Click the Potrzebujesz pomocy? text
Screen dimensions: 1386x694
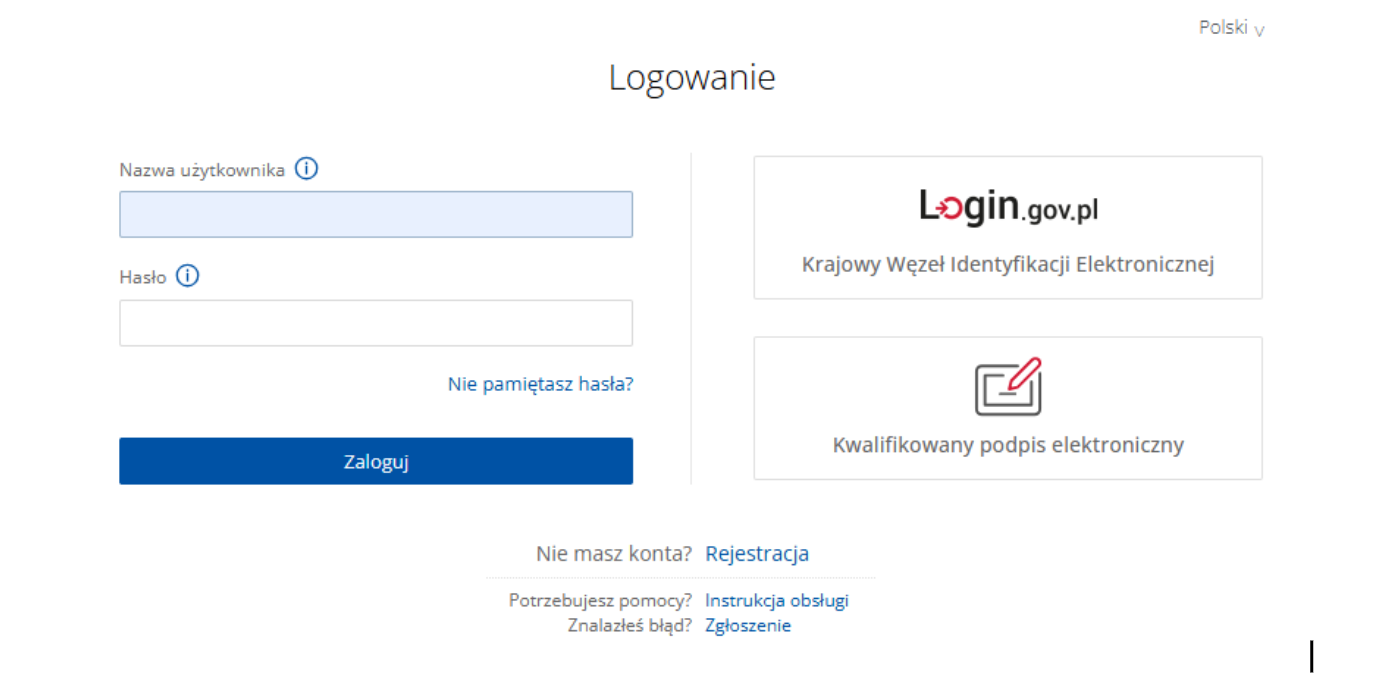(600, 601)
